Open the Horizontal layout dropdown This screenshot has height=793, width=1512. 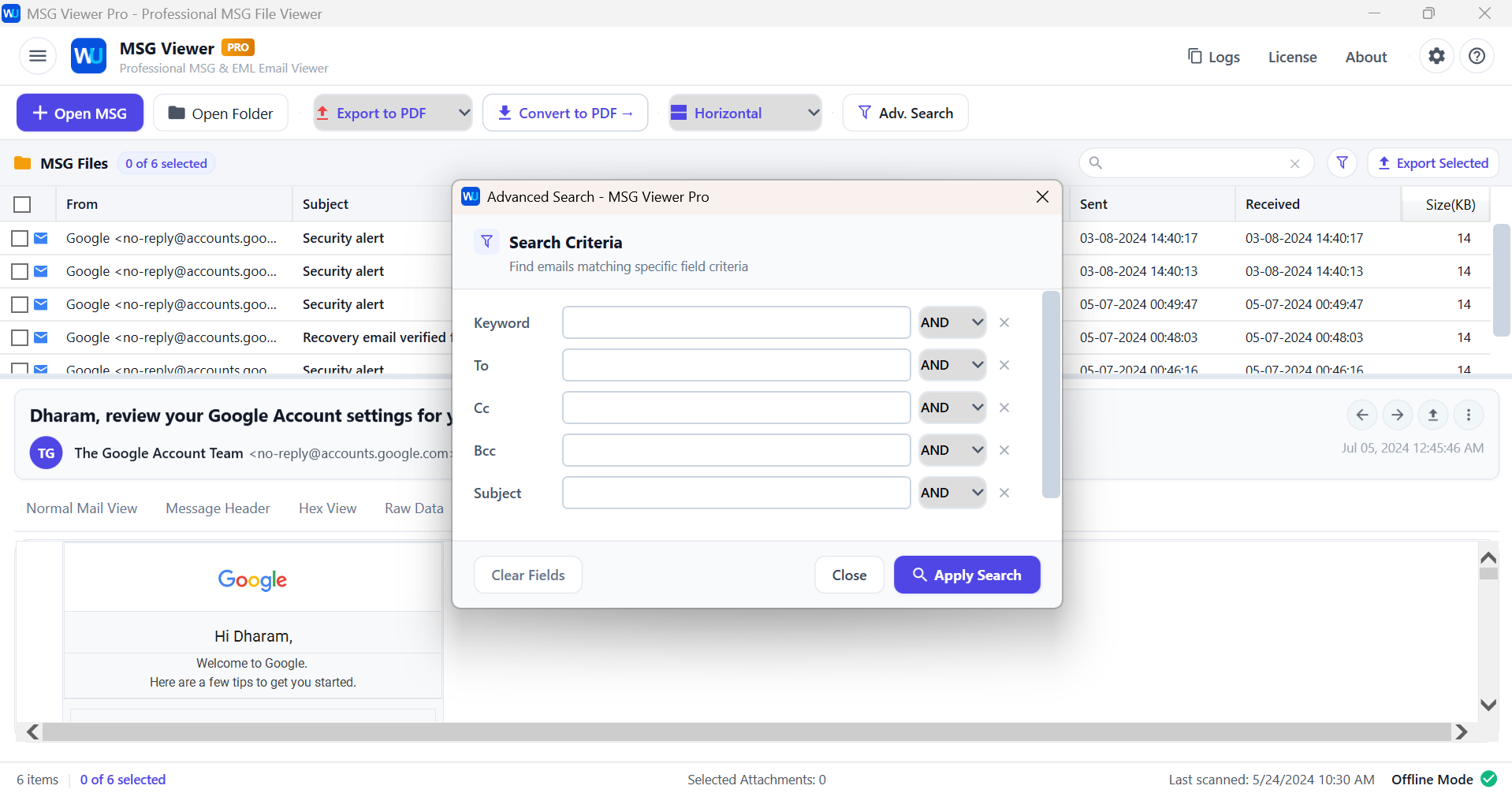point(745,113)
